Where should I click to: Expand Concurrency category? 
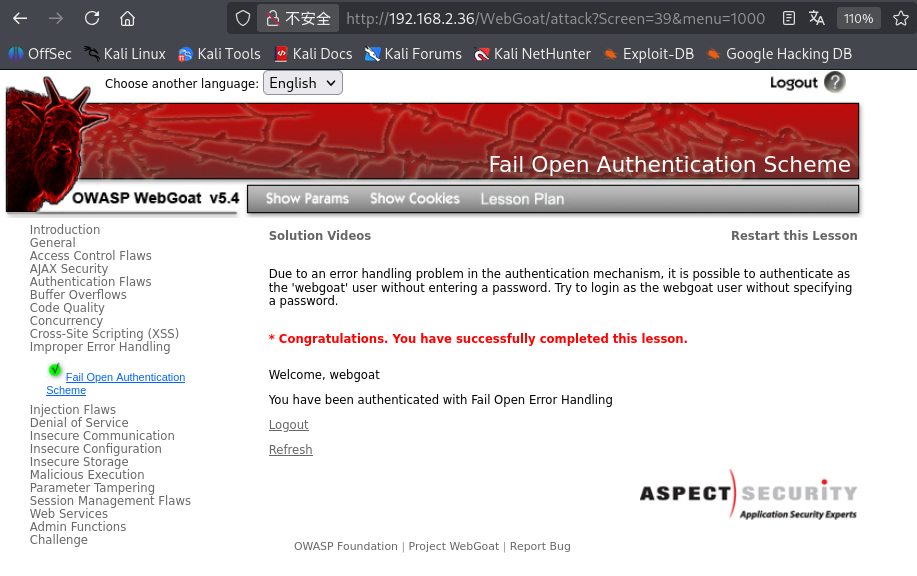[66, 320]
